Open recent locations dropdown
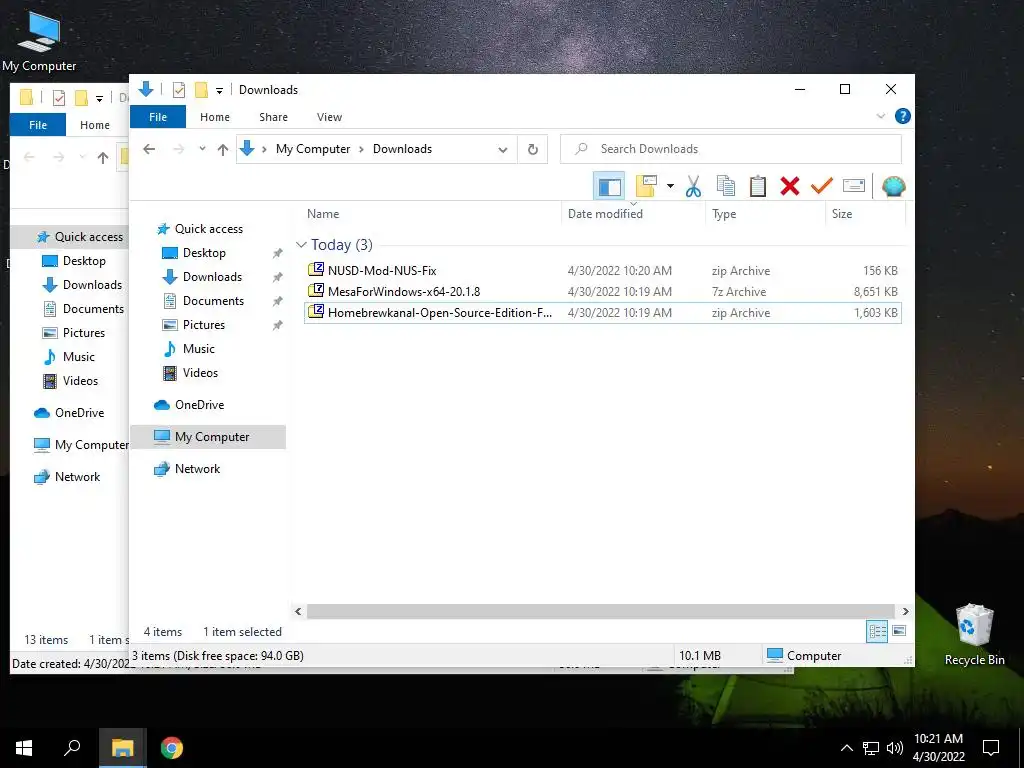This screenshot has width=1024, height=768. pos(202,149)
